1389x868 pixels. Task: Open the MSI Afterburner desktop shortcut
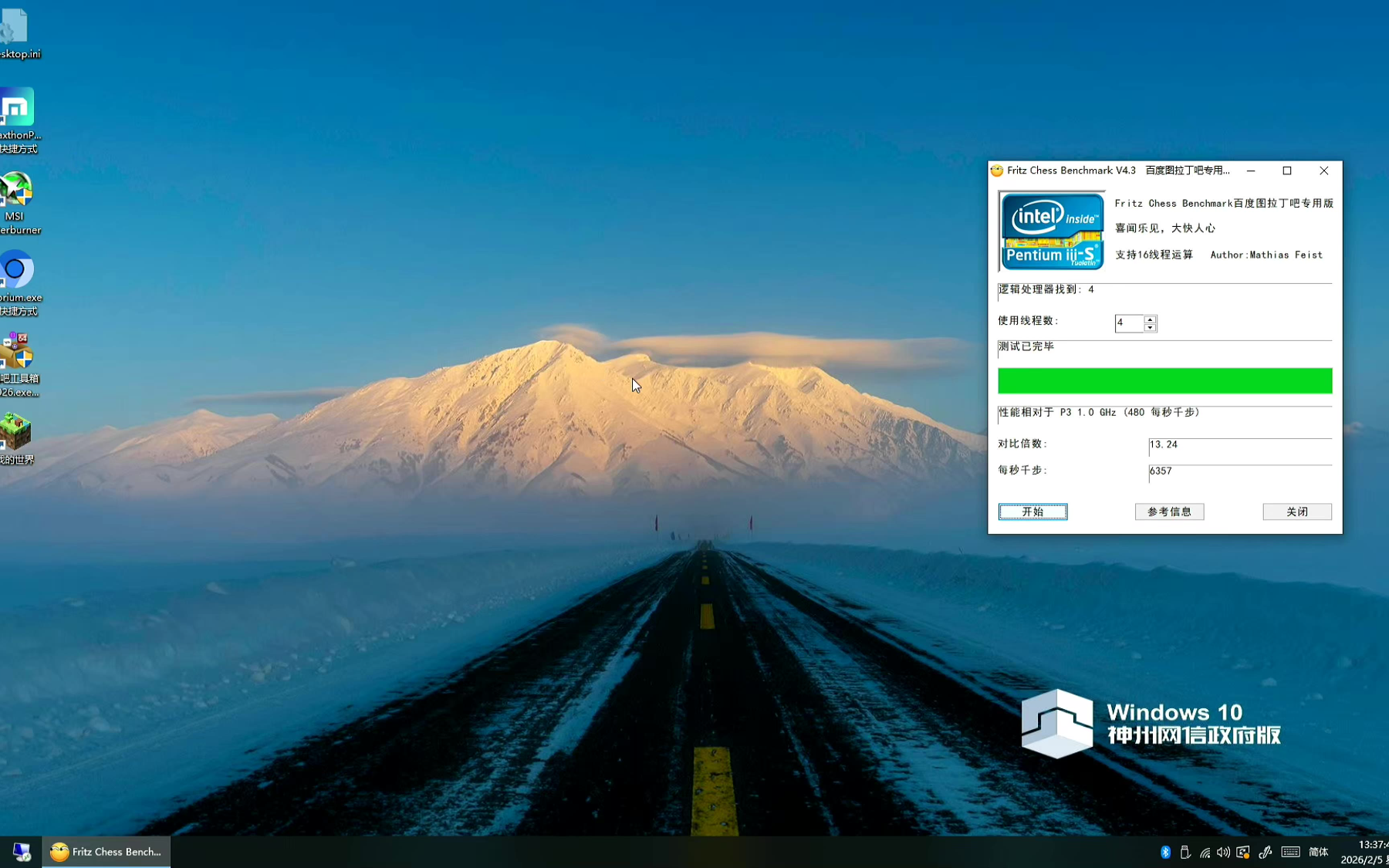point(15,191)
